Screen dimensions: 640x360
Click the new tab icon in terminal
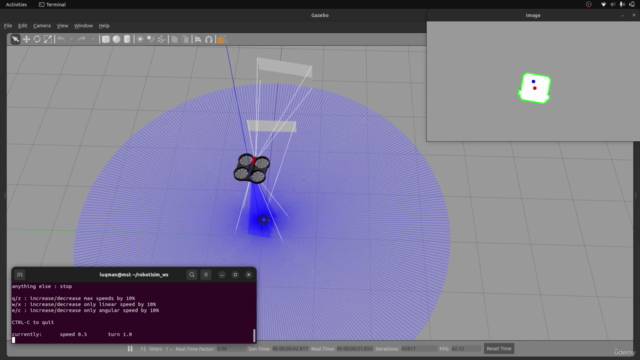coord(20,275)
